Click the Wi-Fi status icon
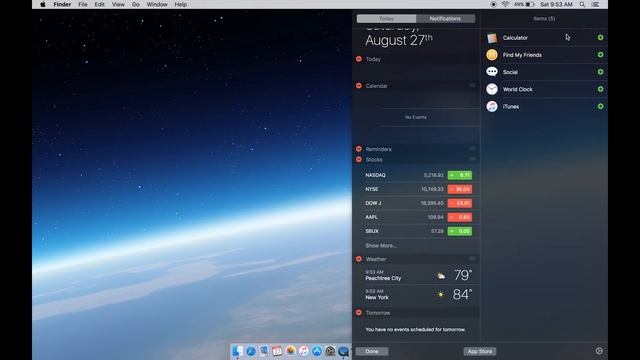Image resolution: width=640 pixels, height=360 pixels. pyautogui.click(x=505, y=4)
